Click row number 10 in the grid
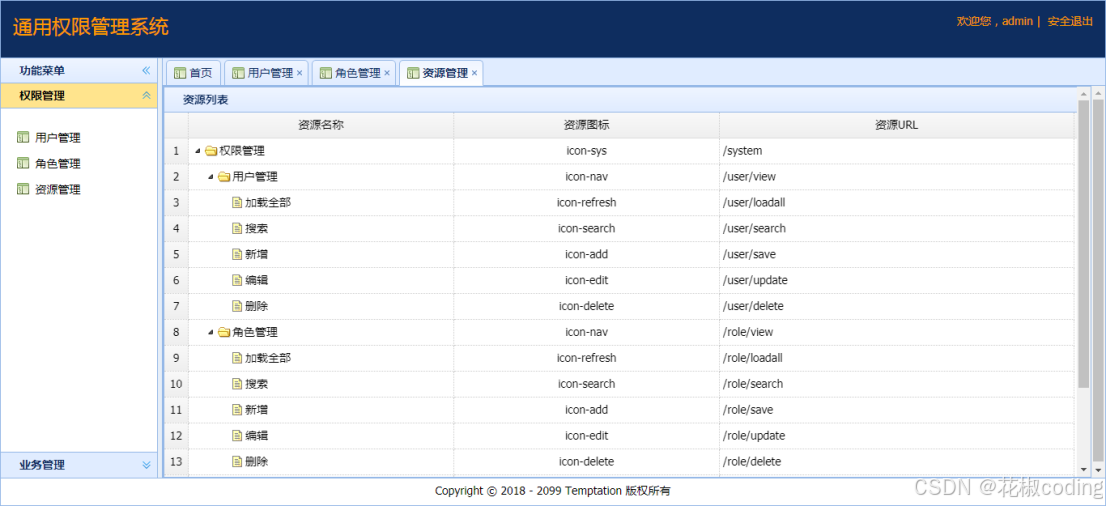1107x507 pixels. 176,383
